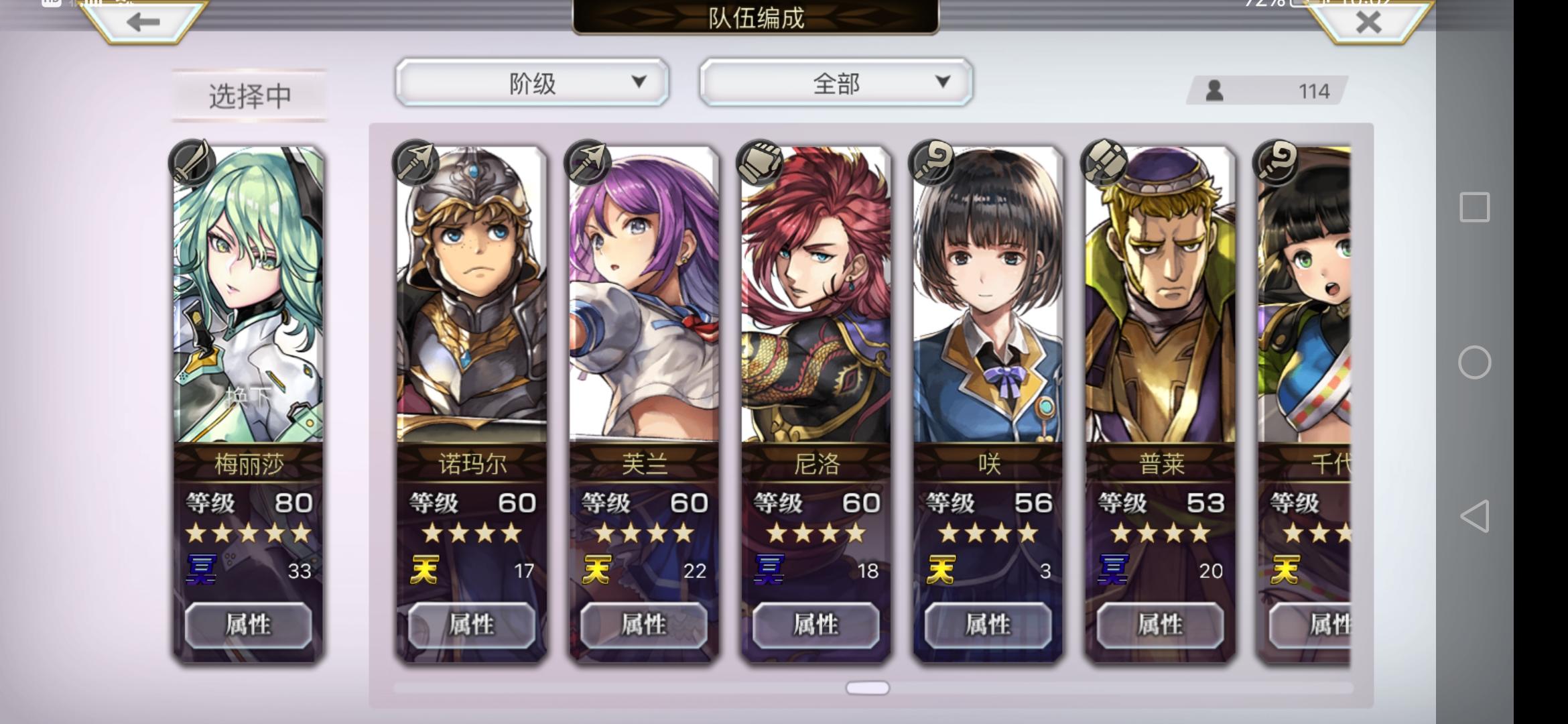Image resolution: width=1568 pixels, height=724 pixels.
Task: Tap the staff icon on 咲's card
Action: click(x=932, y=162)
